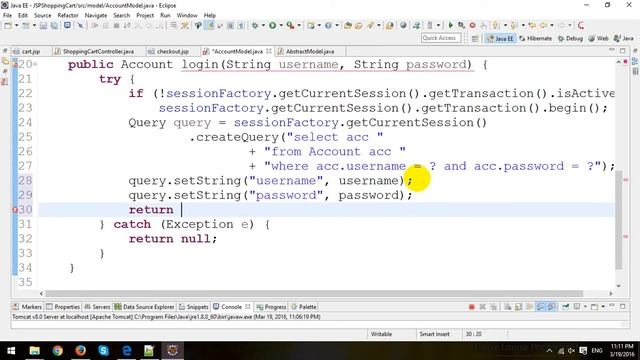
Task: Click the Last Edit Location icon
Action: (x=532, y=25)
